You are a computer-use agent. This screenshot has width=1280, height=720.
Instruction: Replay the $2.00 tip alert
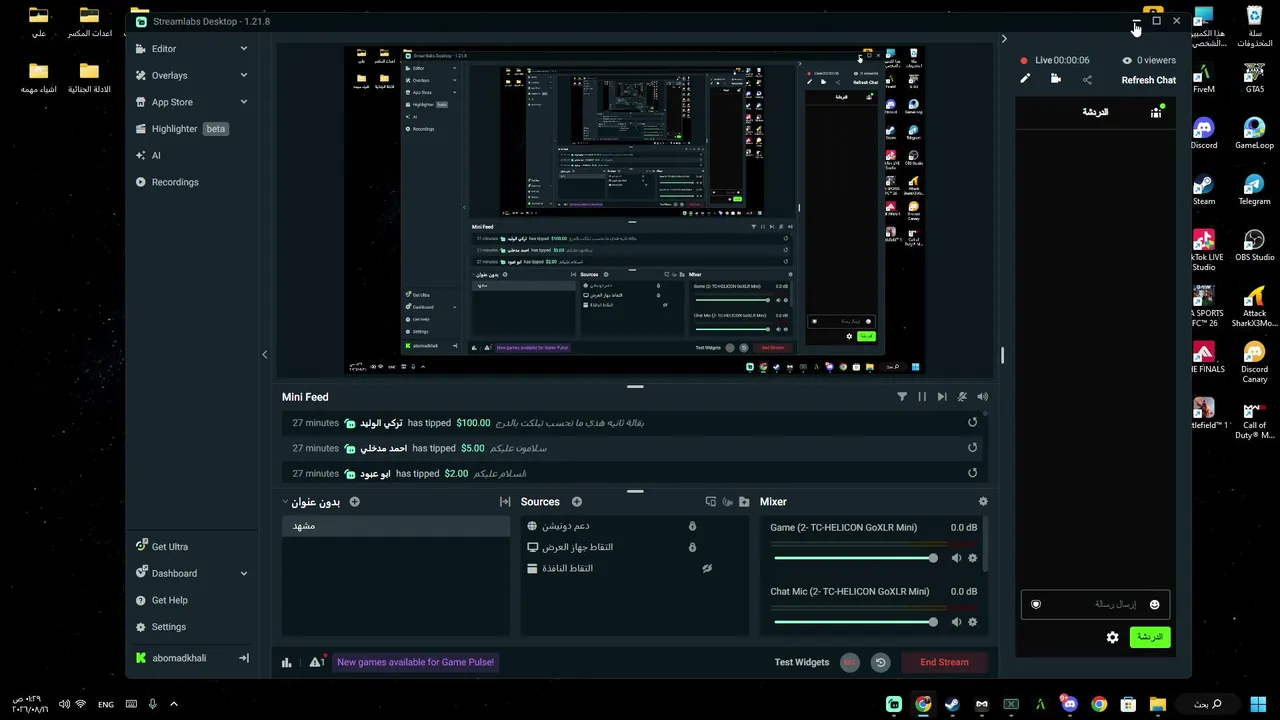(x=972, y=473)
